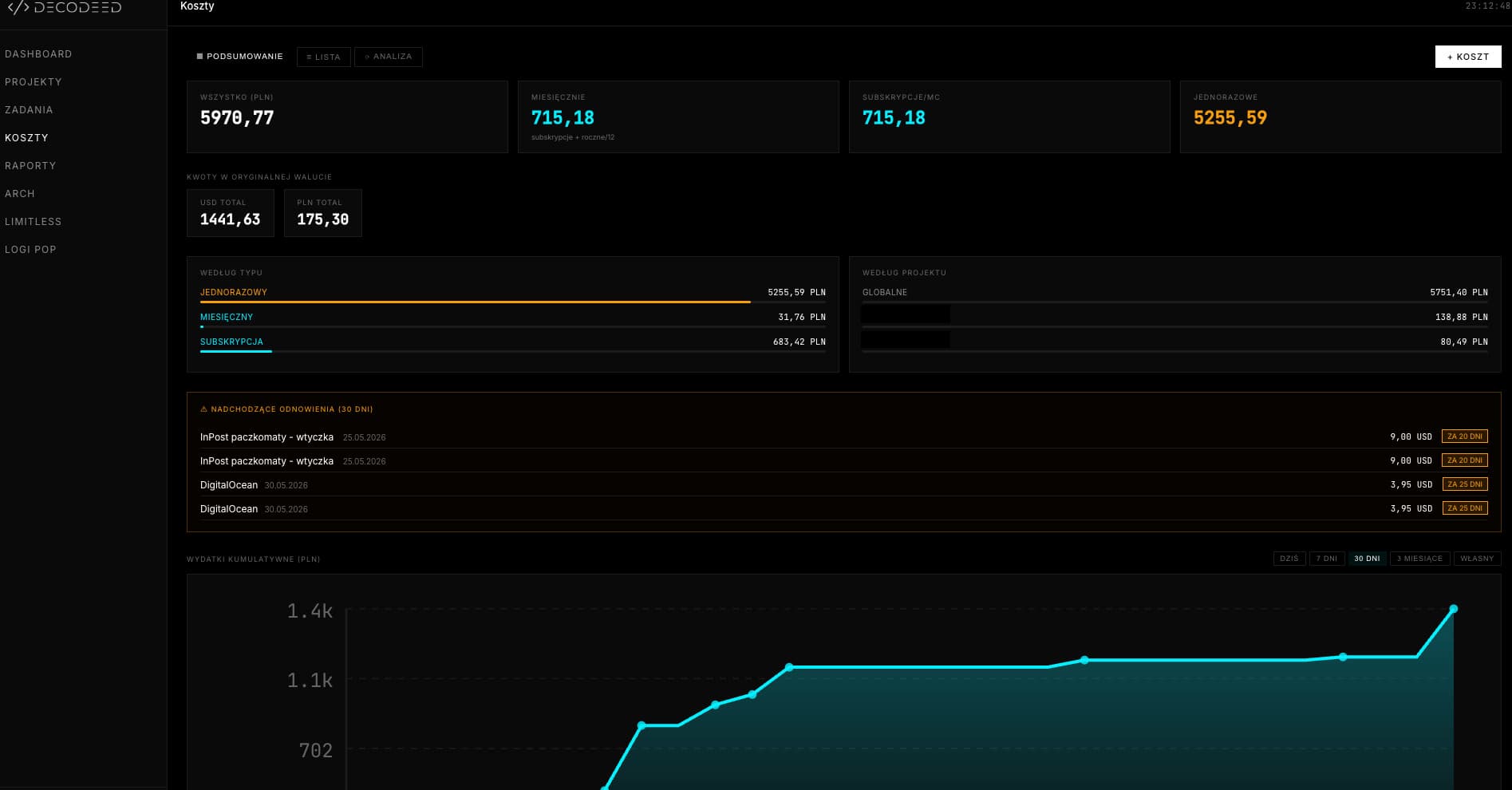Click the Subskrypcje/MC card
The height and width of the screenshot is (790, 1512).
[1009, 117]
